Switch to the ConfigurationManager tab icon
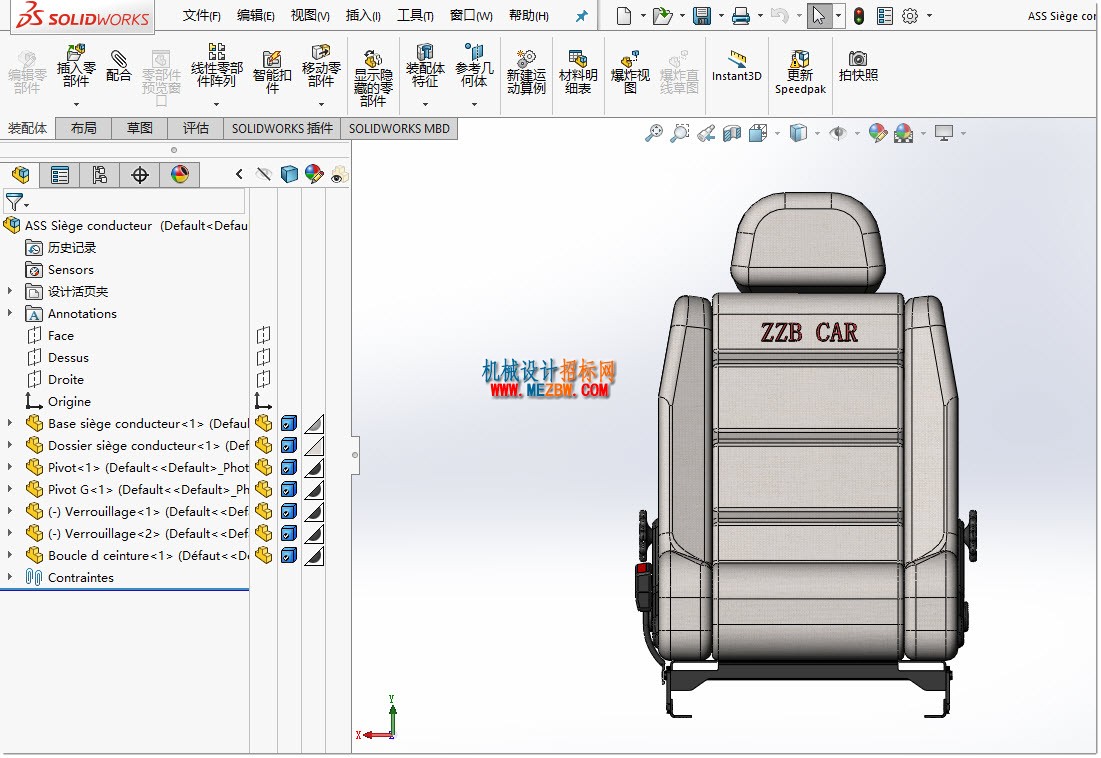This screenshot has width=1101, height=758. pos(100,175)
